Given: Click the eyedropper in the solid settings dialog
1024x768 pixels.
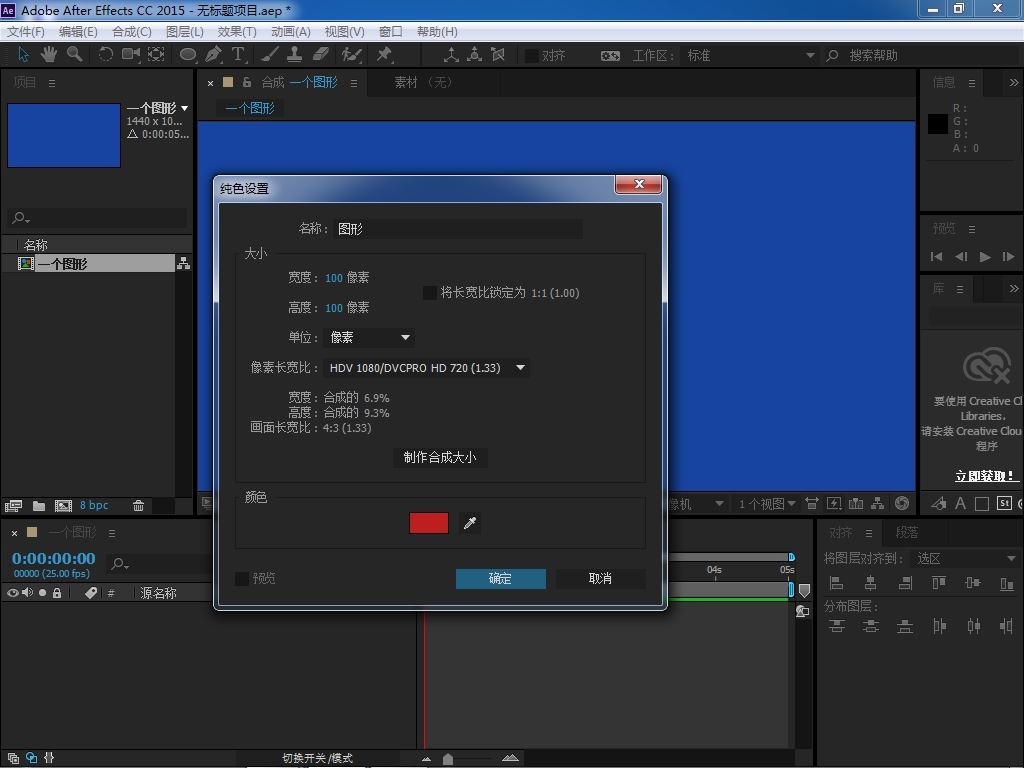Looking at the screenshot, I should (x=470, y=523).
